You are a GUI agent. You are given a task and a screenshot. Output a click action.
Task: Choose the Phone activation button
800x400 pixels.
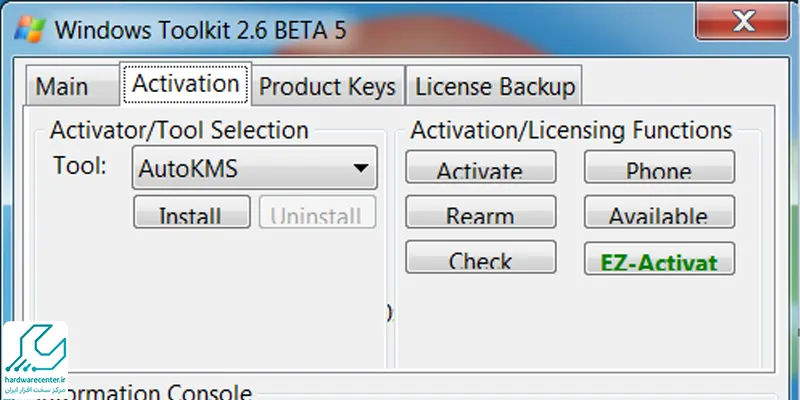(x=659, y=167)
